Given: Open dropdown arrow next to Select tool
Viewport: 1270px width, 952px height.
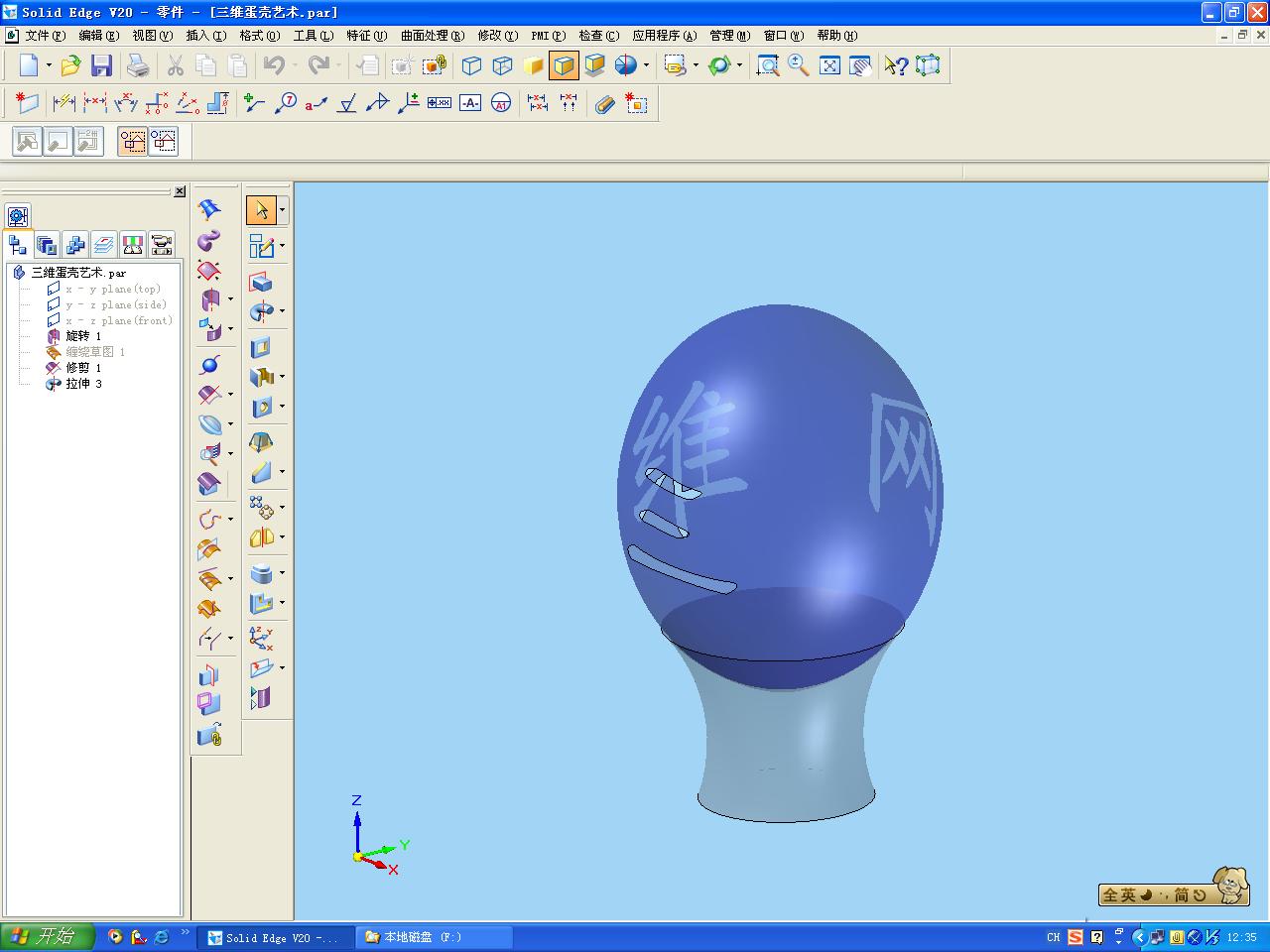Looking at the screenshot, I should pos(282,210).
